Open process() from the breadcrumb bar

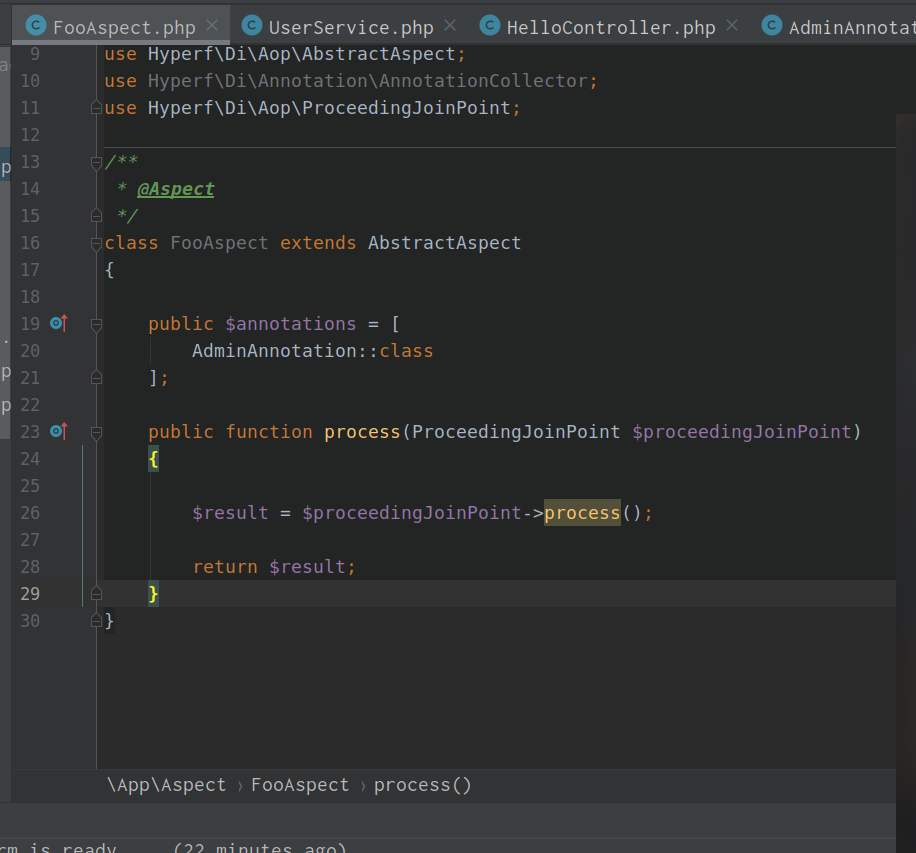click(422, 785)
